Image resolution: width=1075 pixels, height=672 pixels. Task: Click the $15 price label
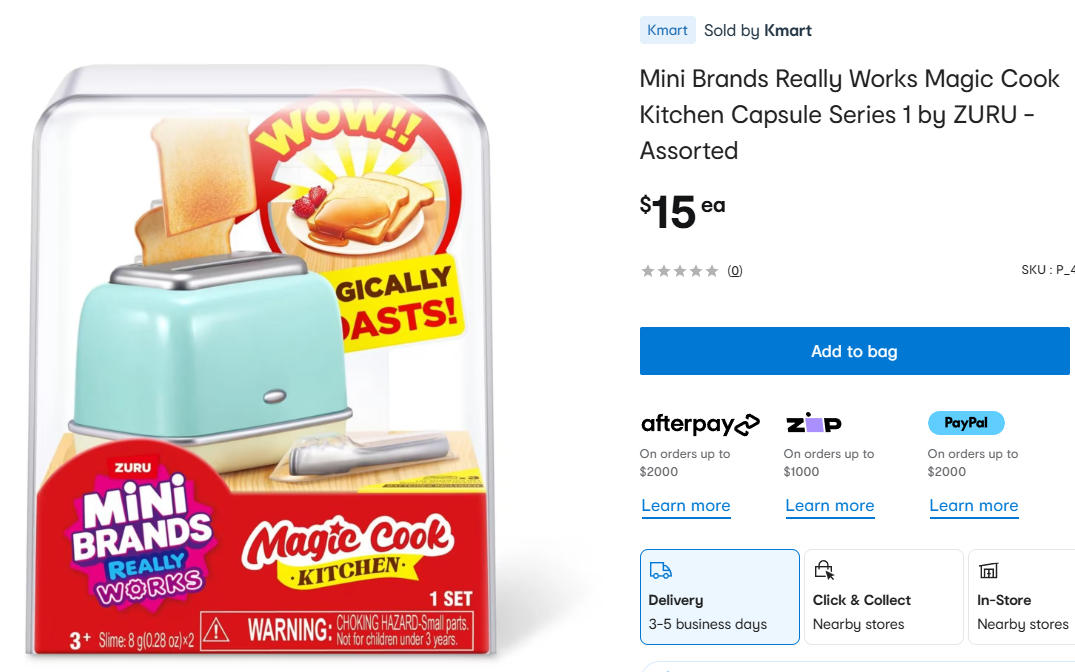[671, 210]
